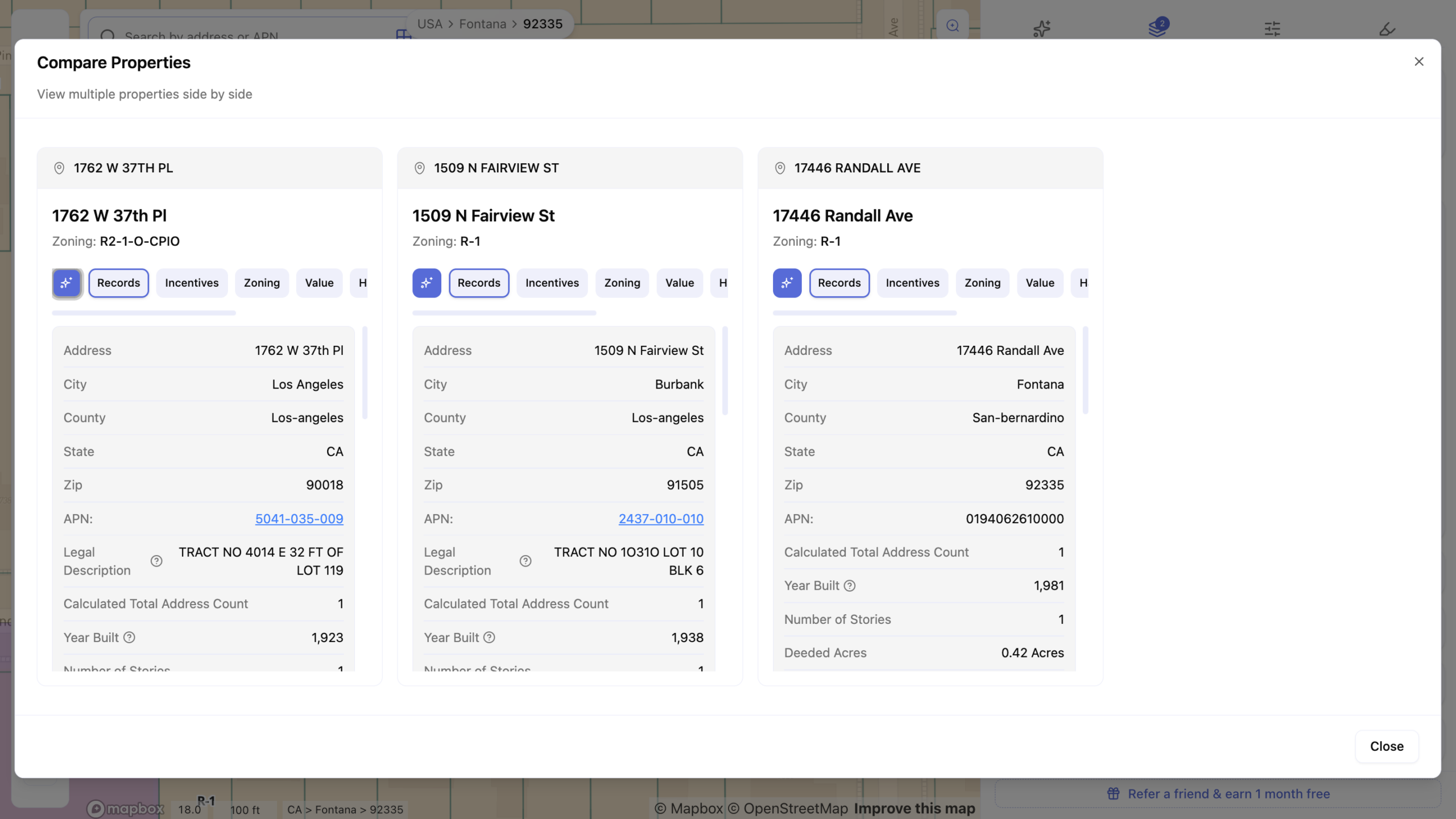Click vertical scrollbar of 1509 N Fairview St records

point(725,370)
